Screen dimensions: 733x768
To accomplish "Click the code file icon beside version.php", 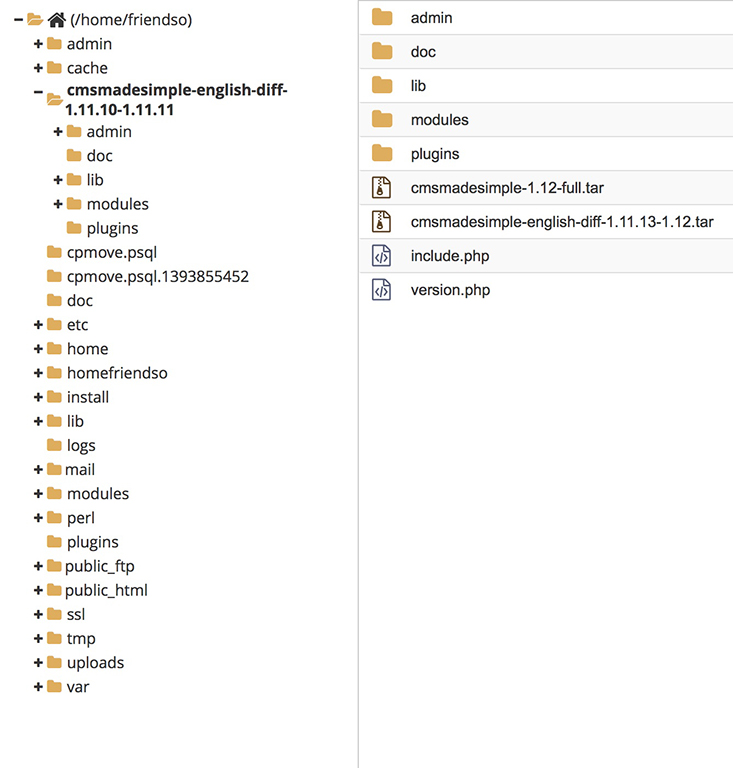I will tap(381, 290).
